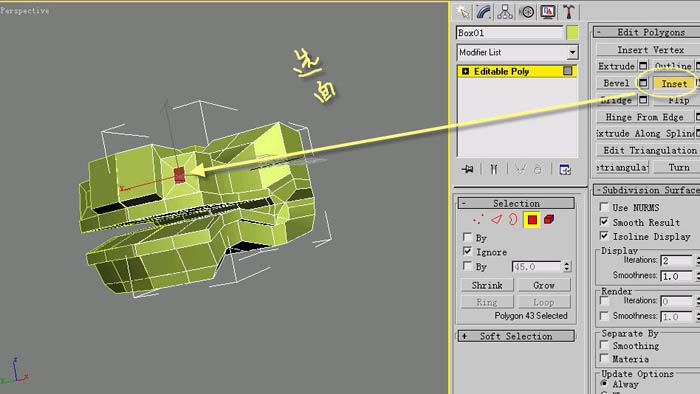Click the Bevel button

(617, 83)
